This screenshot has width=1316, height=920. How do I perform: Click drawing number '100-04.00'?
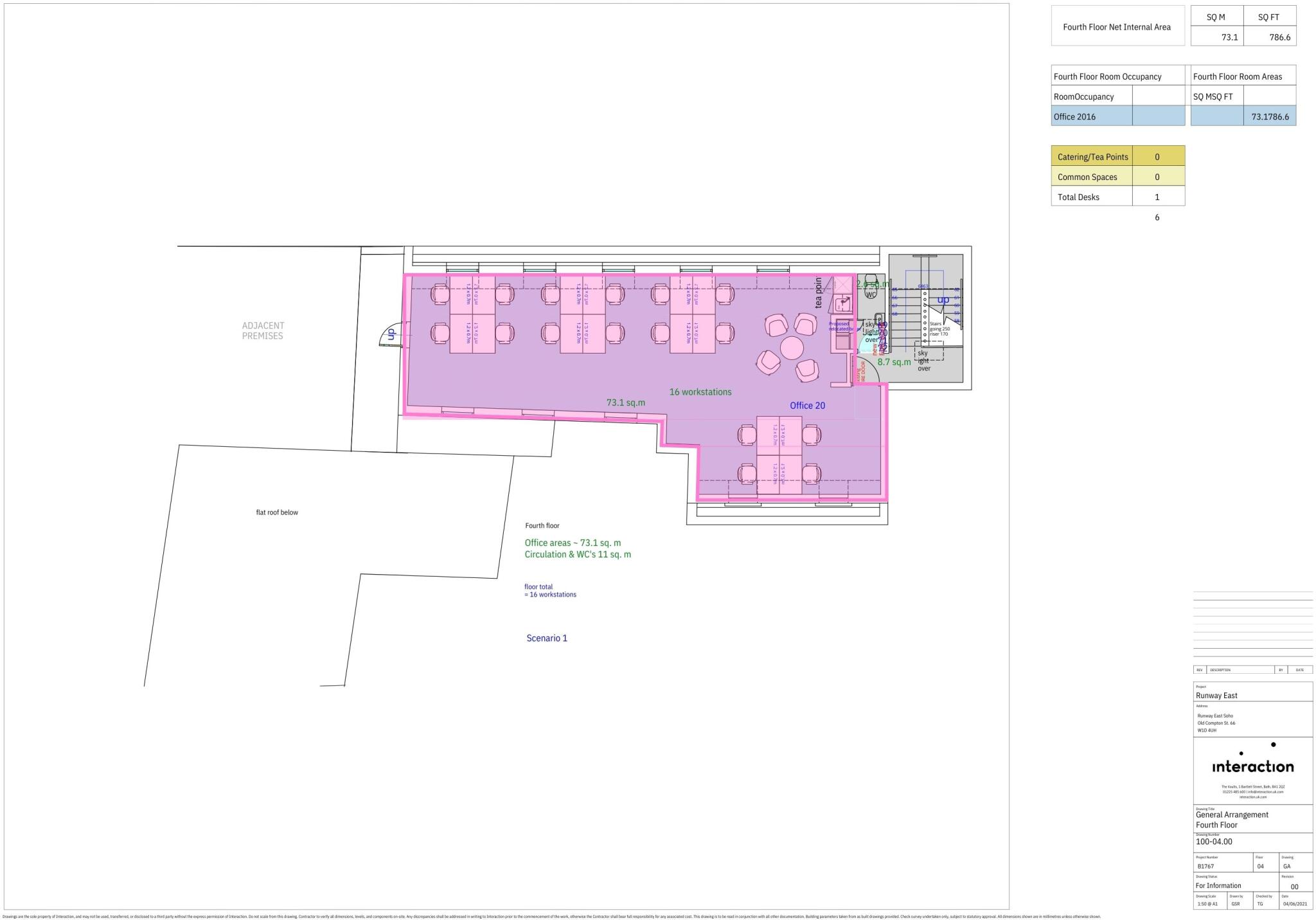(1214, 841)
